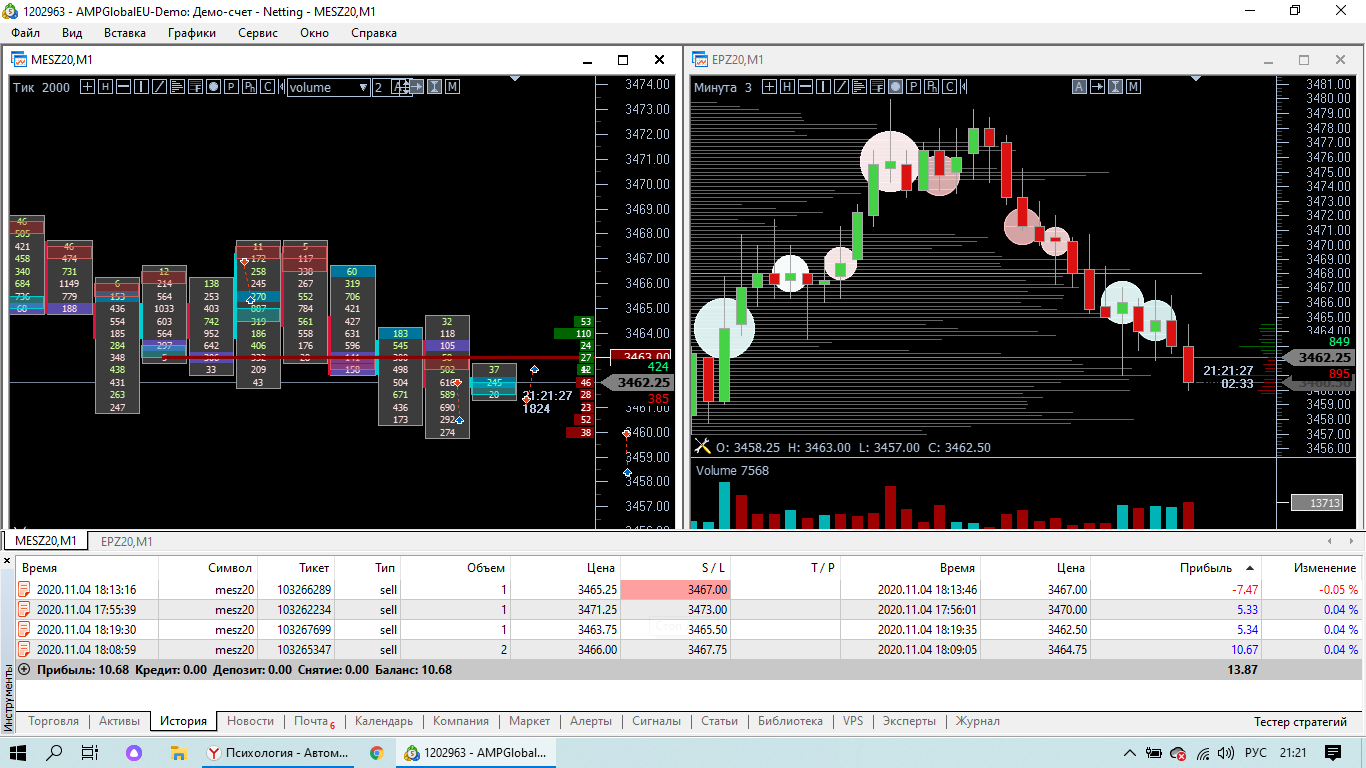Click tools wrench icon beside OHLC values

click(x=701, y=447)
